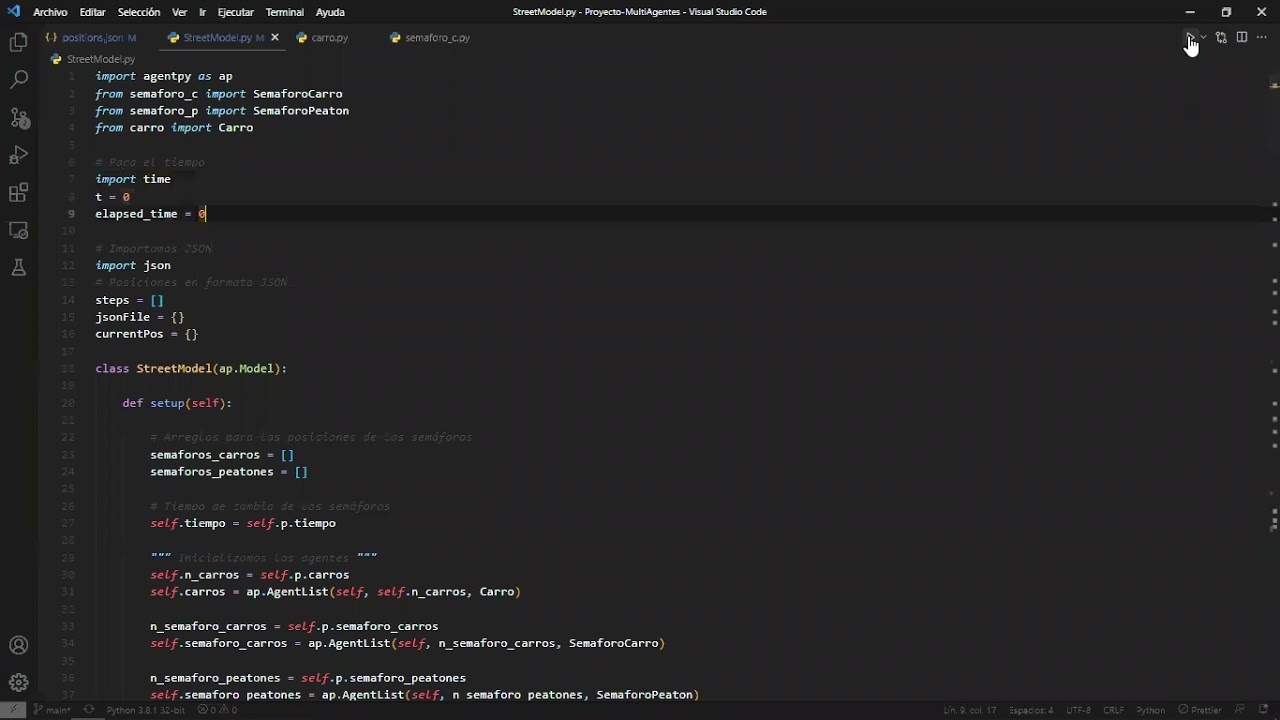Screen dimensions: 1280x720
Task: Open the Testing flask view
Action: tap(18, 267)
